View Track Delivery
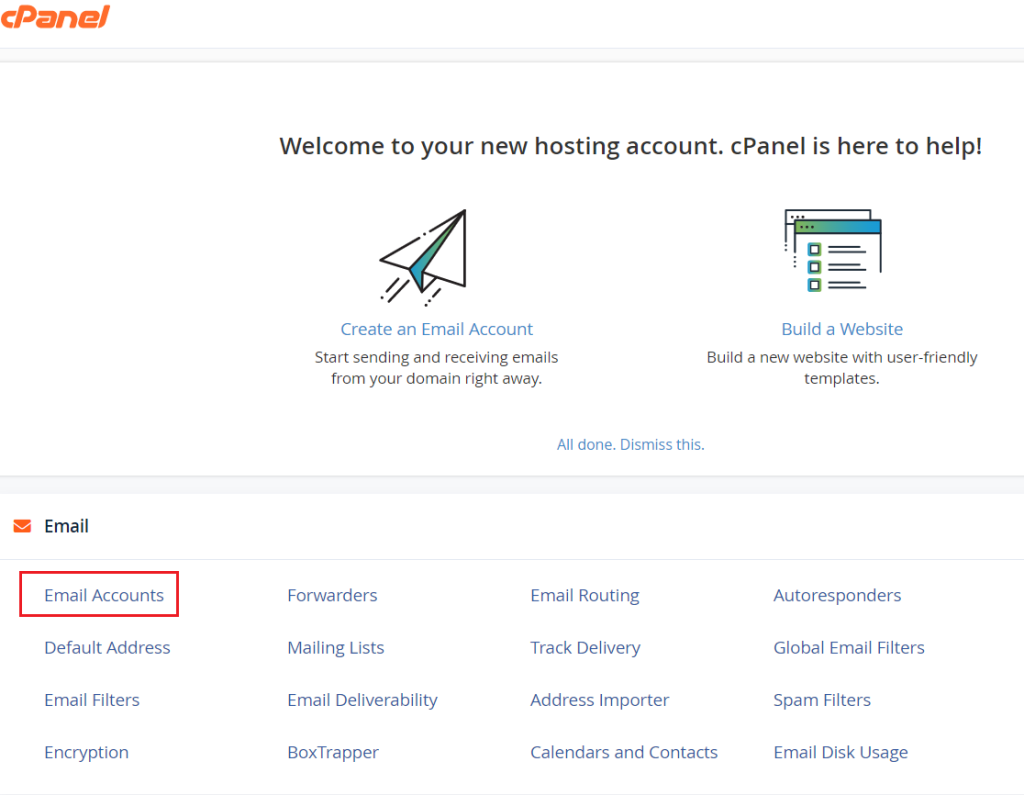The height and width of the screenshot is (795, 1024). (x=585, y=648)
